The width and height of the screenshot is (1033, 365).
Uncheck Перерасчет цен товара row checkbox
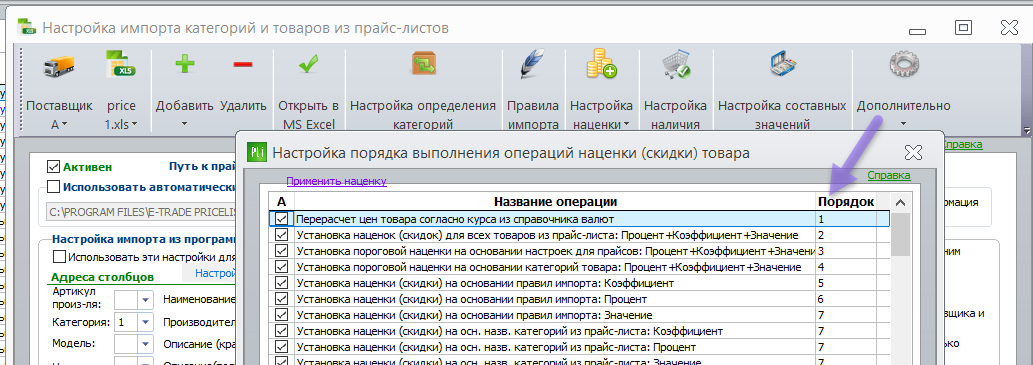tap(282, 219)
